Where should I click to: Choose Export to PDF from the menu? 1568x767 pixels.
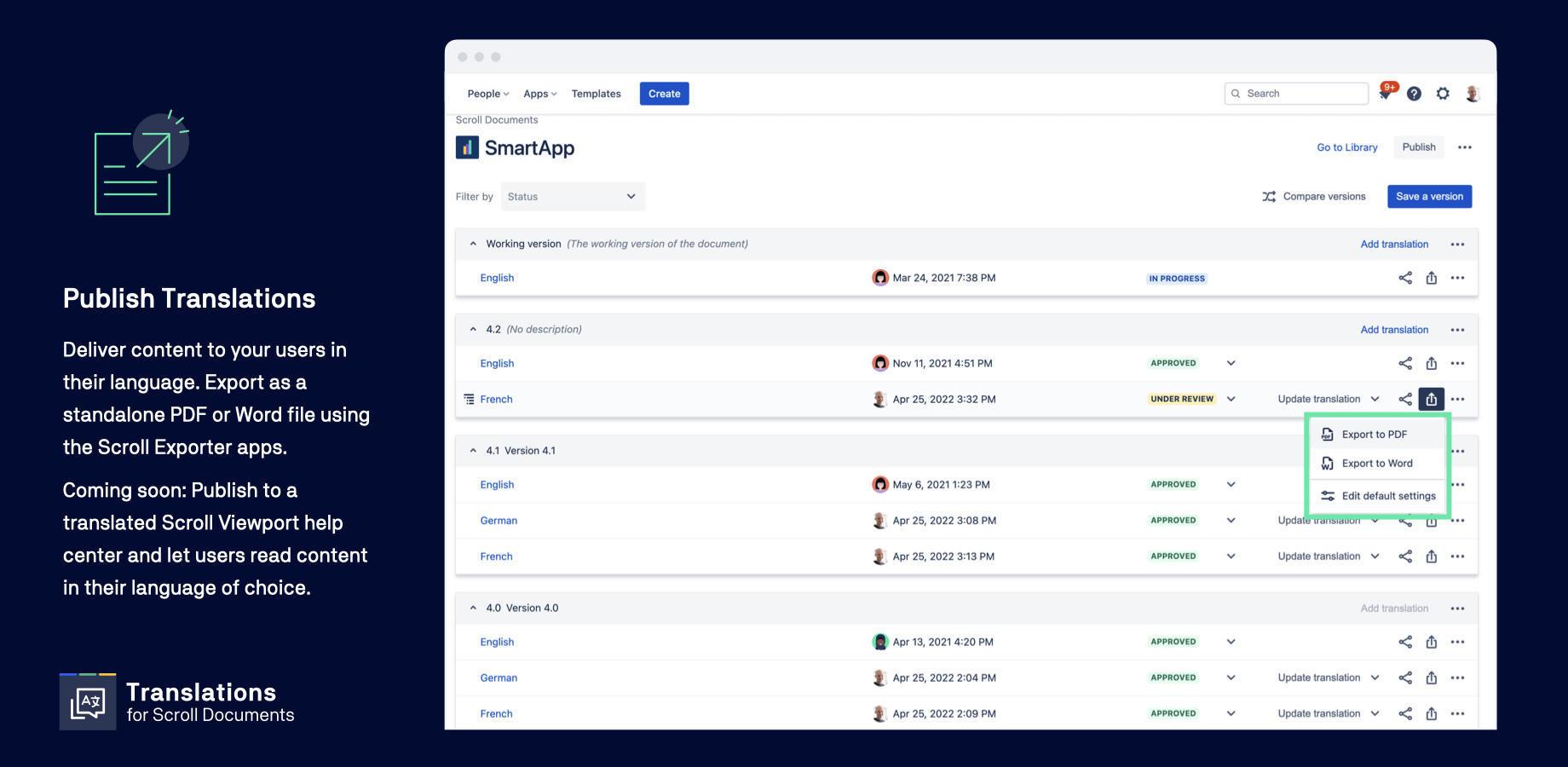click(x=1377, y=435)
